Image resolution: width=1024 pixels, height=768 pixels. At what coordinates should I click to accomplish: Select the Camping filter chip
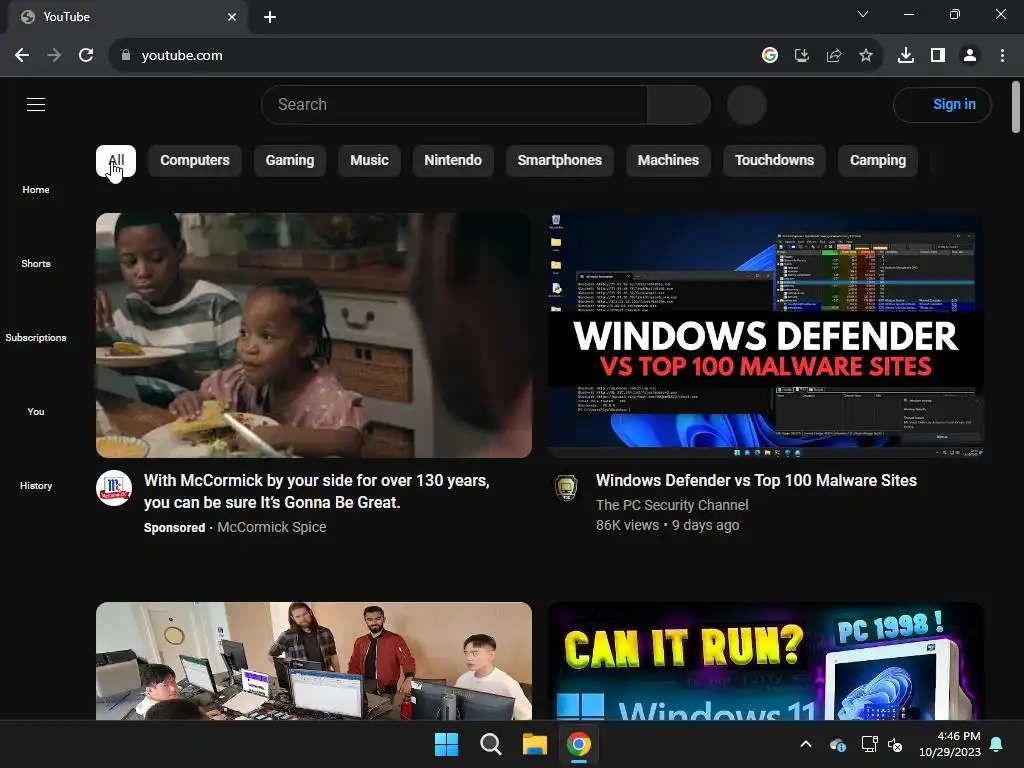coord(878,161)
